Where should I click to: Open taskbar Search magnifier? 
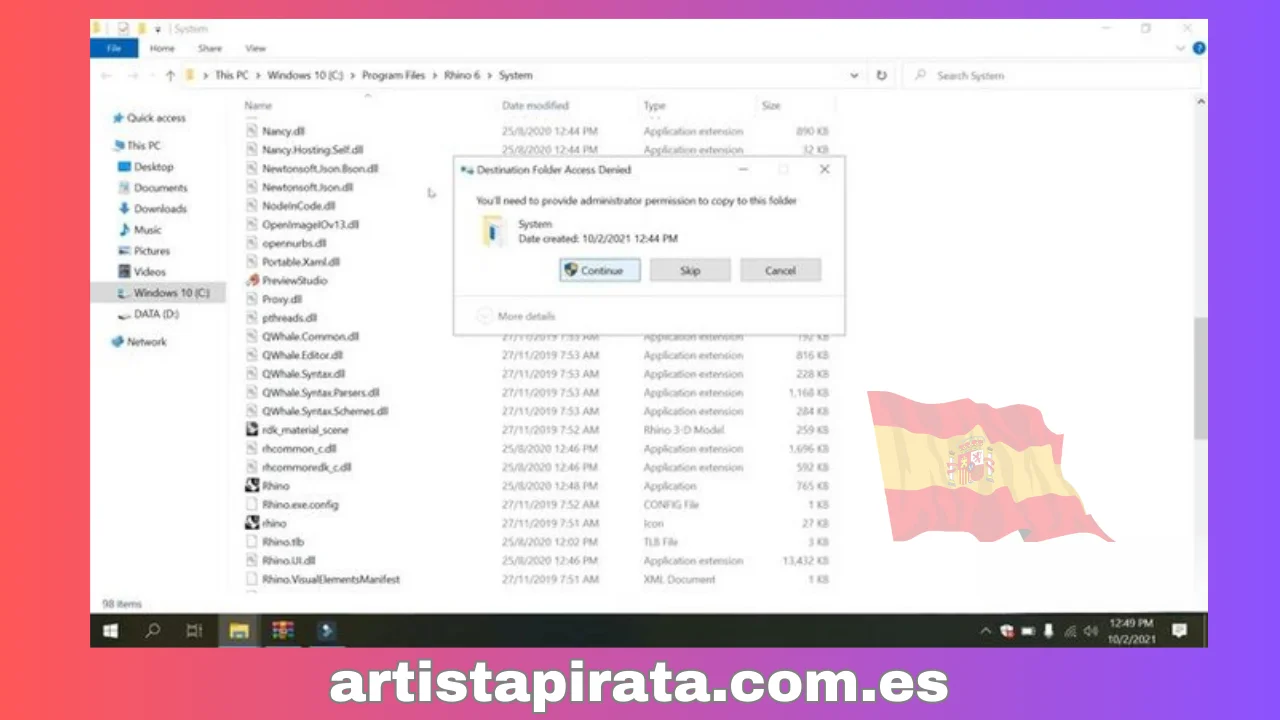pyautogui.click(x=153, y=631)
